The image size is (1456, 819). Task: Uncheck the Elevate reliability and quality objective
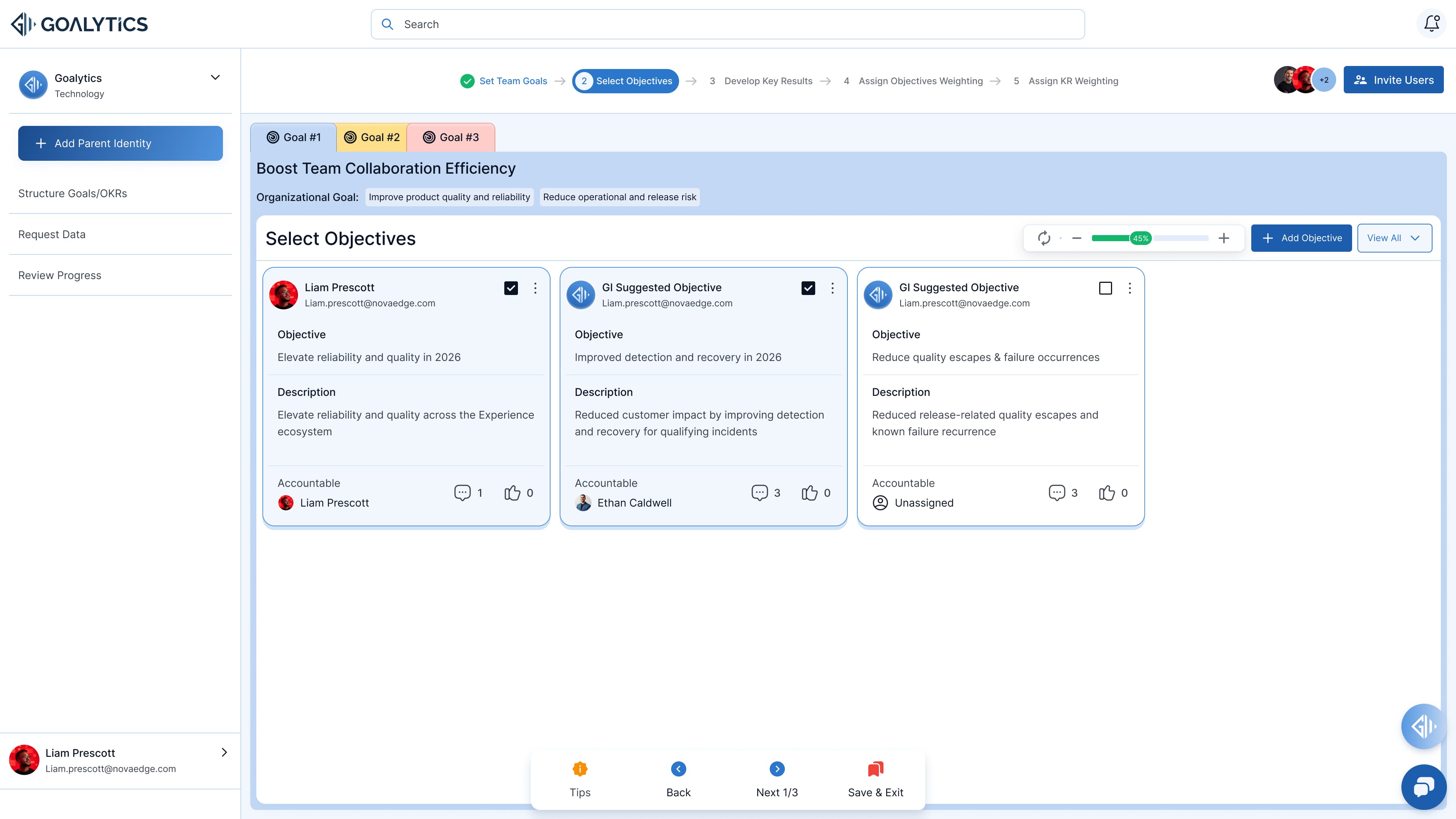(511, 288)
